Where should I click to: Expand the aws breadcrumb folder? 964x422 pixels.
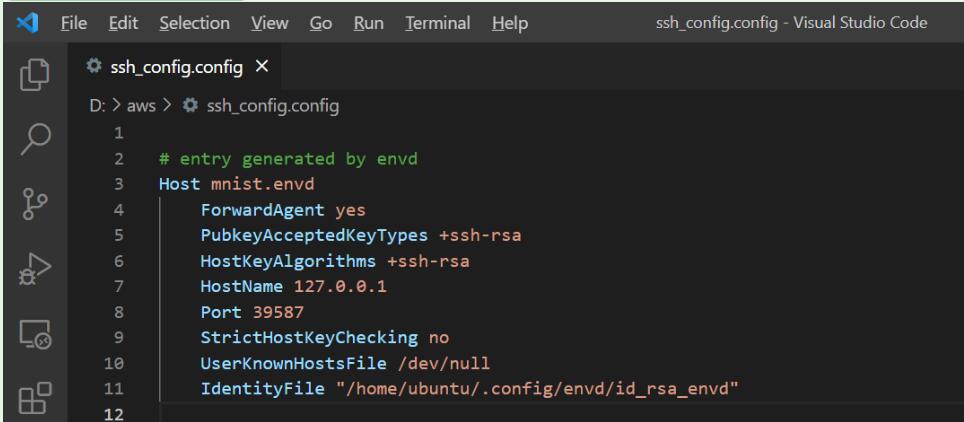(x=141, y=106)
